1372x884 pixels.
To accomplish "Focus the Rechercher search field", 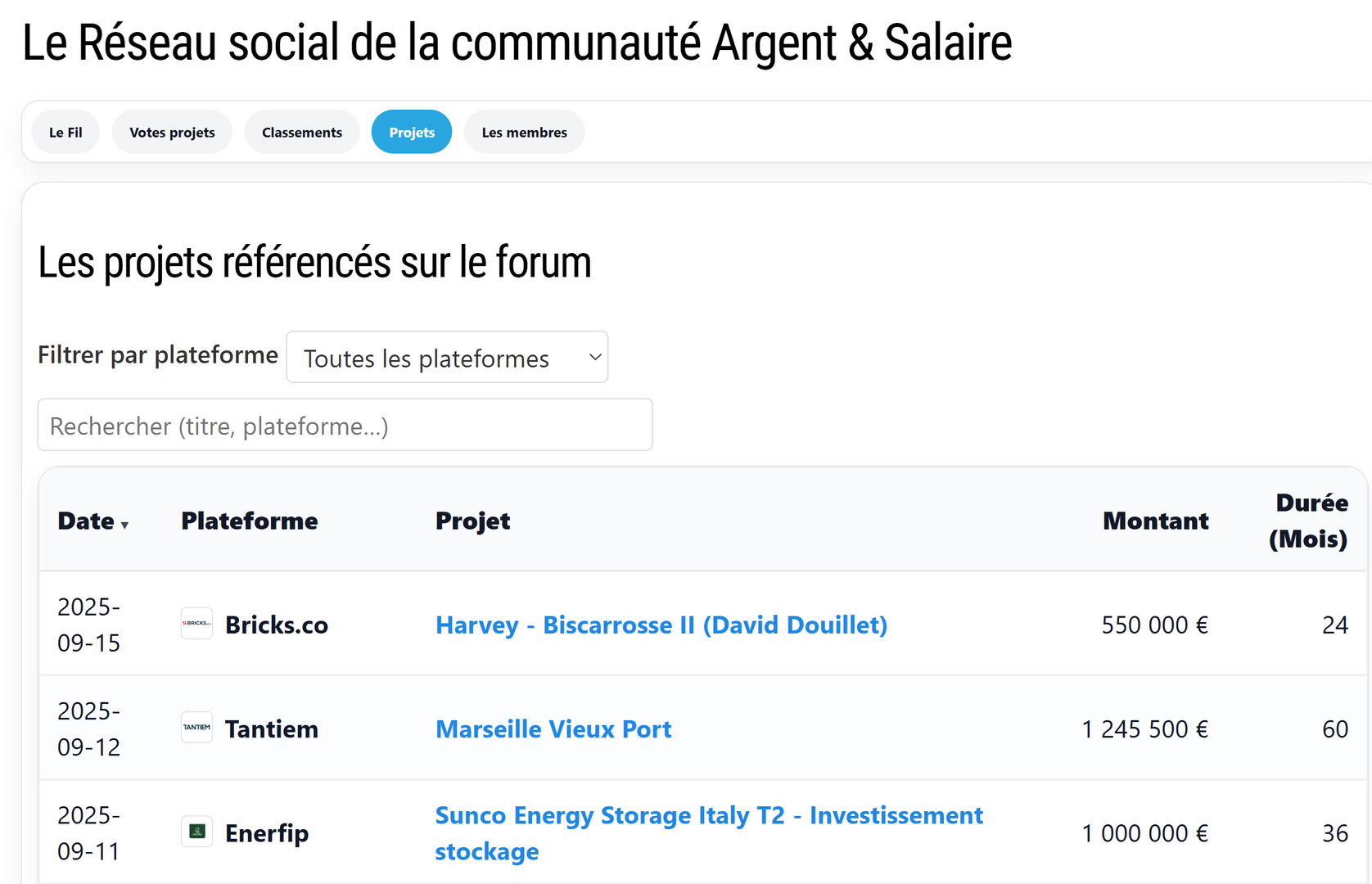I will click(x=345, y=426).
